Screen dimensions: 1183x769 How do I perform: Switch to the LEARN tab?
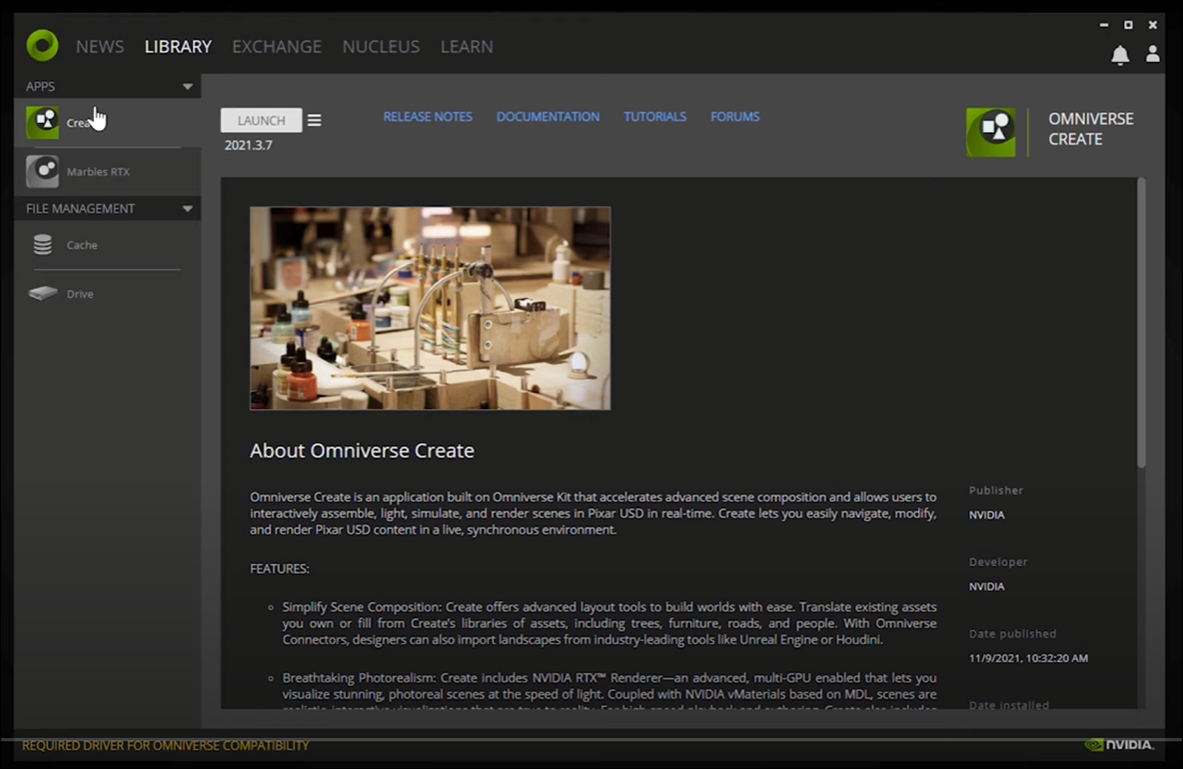click(x=467, y=47)
